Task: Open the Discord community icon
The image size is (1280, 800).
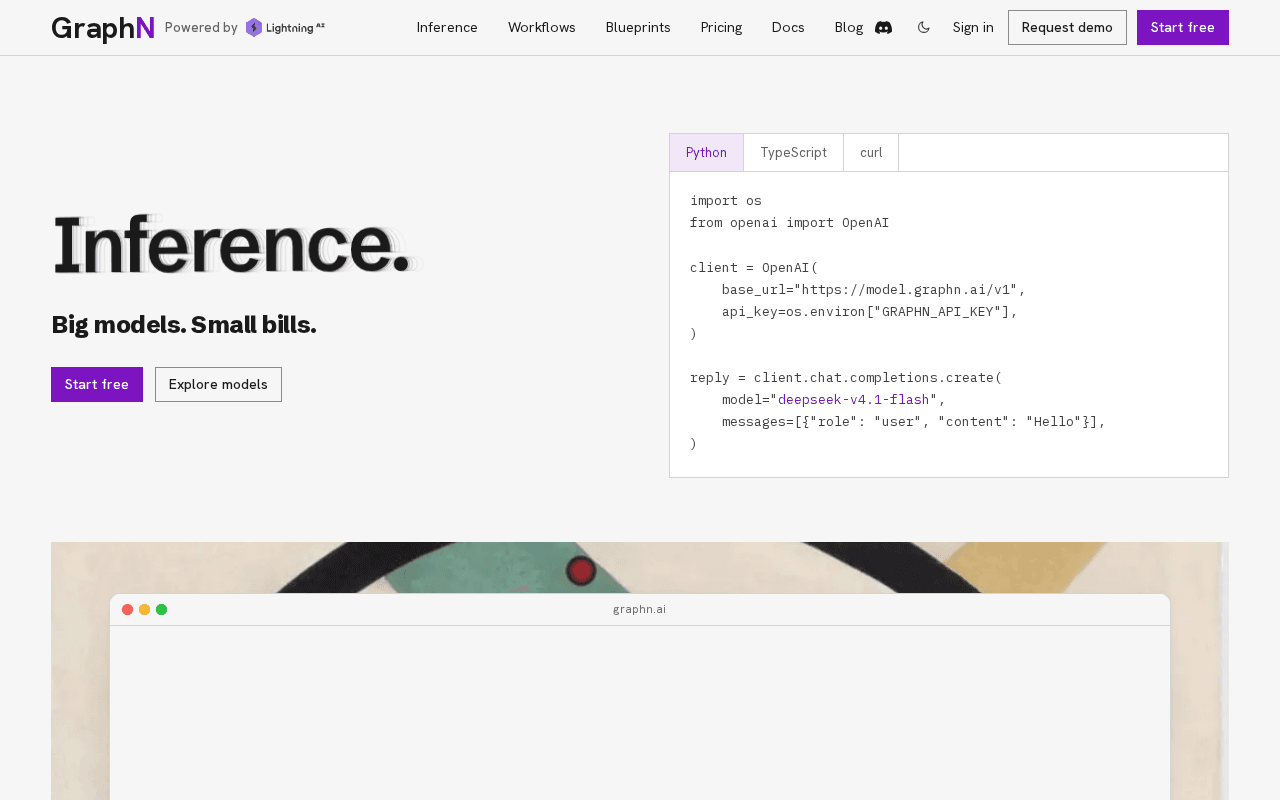Action: (x=883, y=28)
